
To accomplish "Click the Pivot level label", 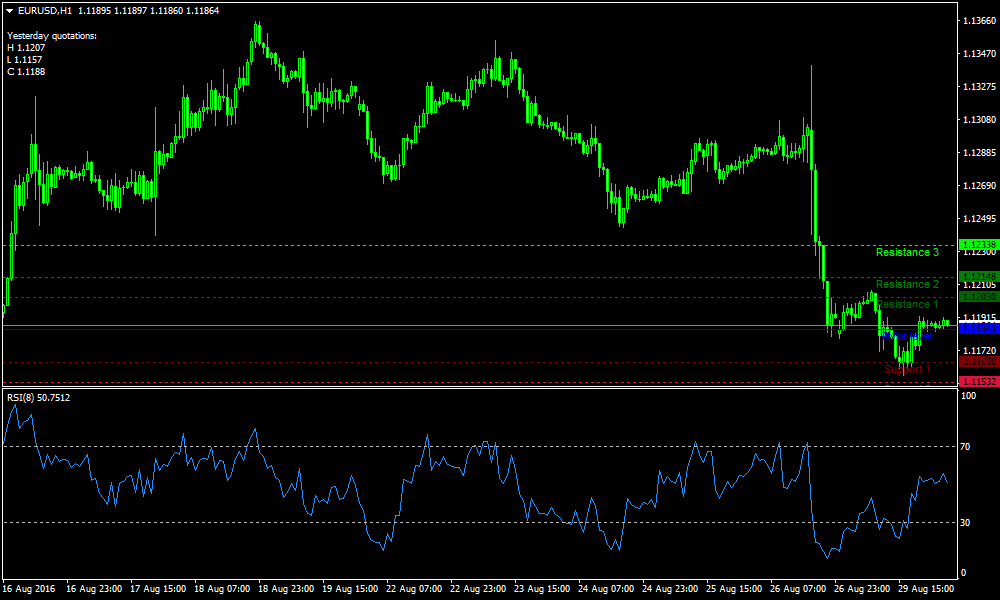I will pos(907,336).
